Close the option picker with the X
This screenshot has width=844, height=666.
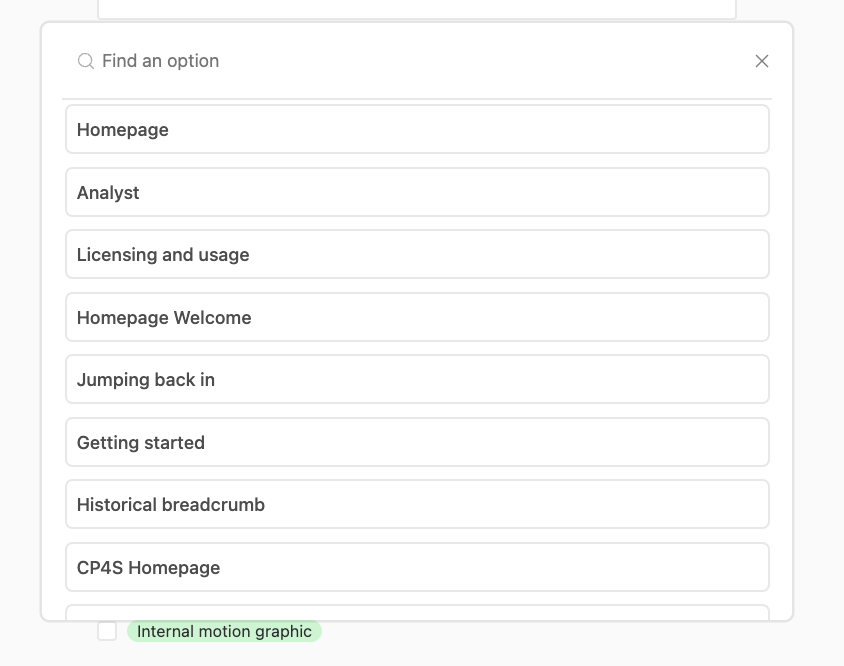click(762, 61)
